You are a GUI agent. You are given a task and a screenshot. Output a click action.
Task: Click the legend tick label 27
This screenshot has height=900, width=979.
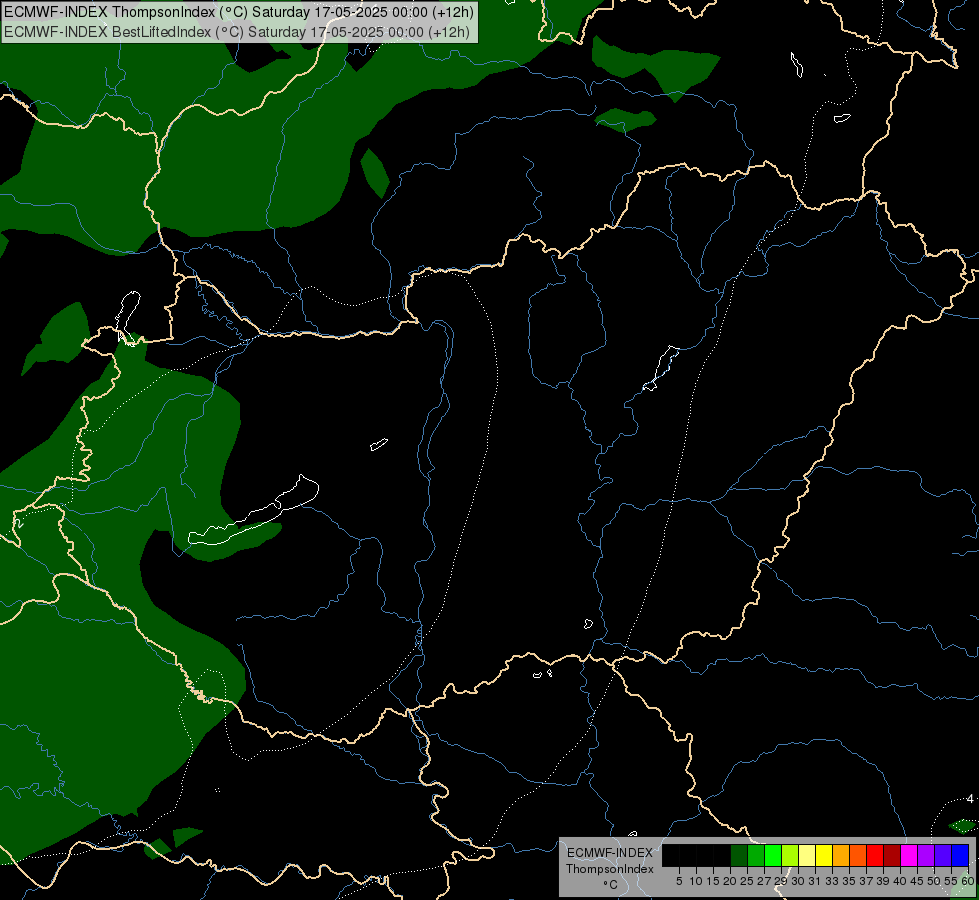[764, 881]
